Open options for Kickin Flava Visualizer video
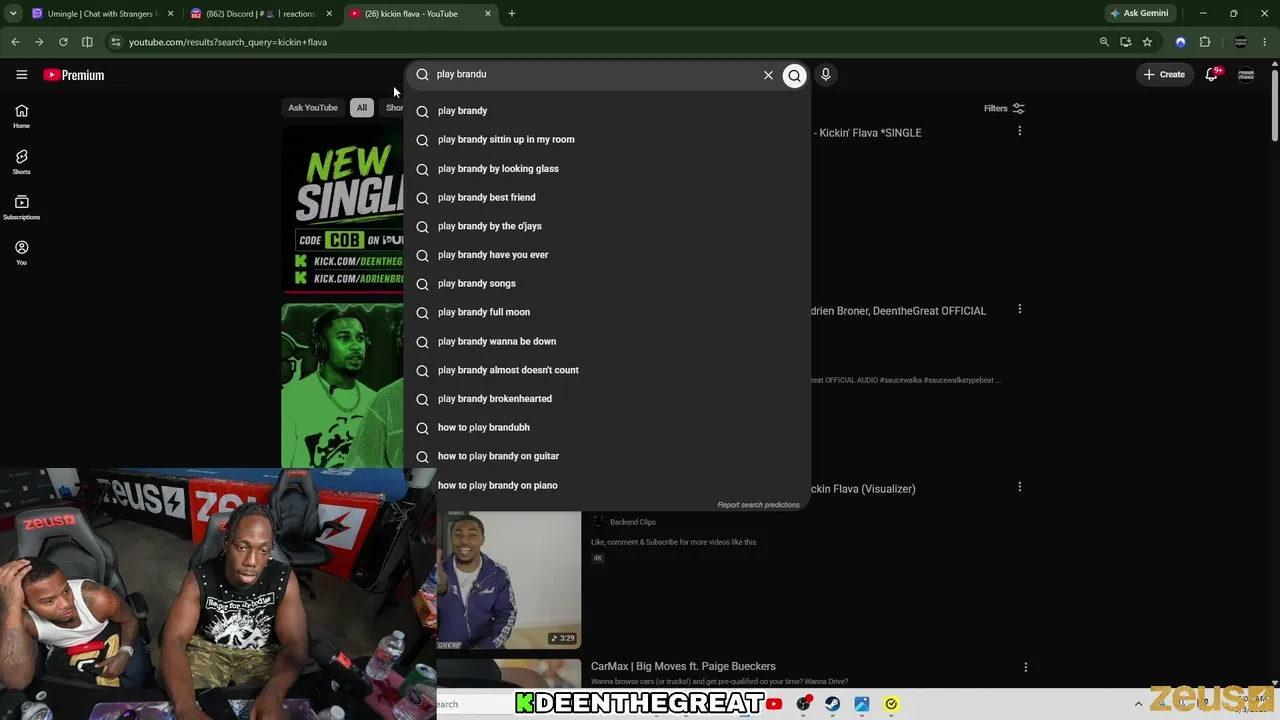Viewport: 1280px width, 720px height. pyautogui.click(x=1019, y=487)
